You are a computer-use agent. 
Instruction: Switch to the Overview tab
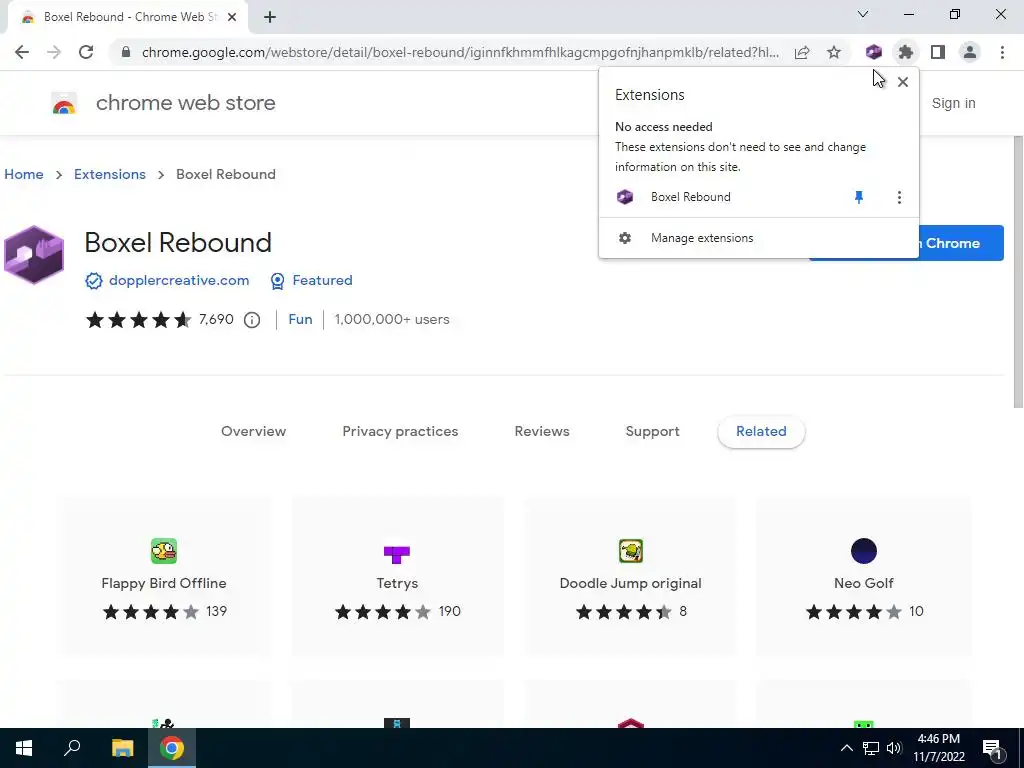click(253, 431)
